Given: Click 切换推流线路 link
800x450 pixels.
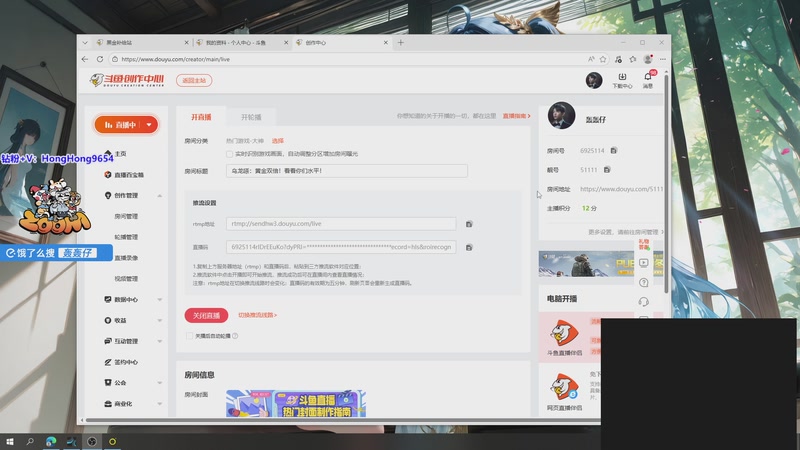Looking at the screenshot, I should (257, 315).
